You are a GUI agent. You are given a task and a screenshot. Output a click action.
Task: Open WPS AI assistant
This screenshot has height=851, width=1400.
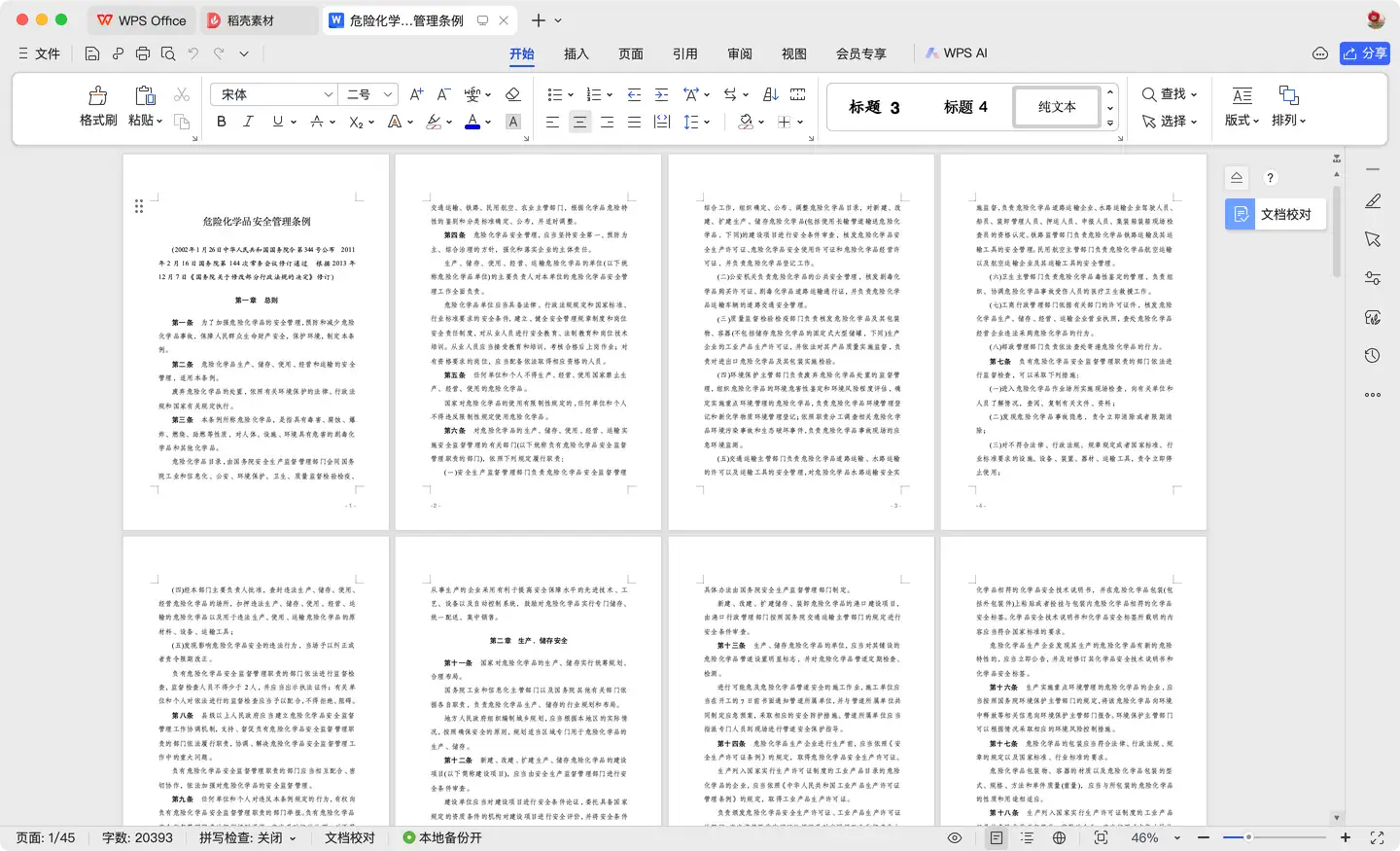click(957, 53)
